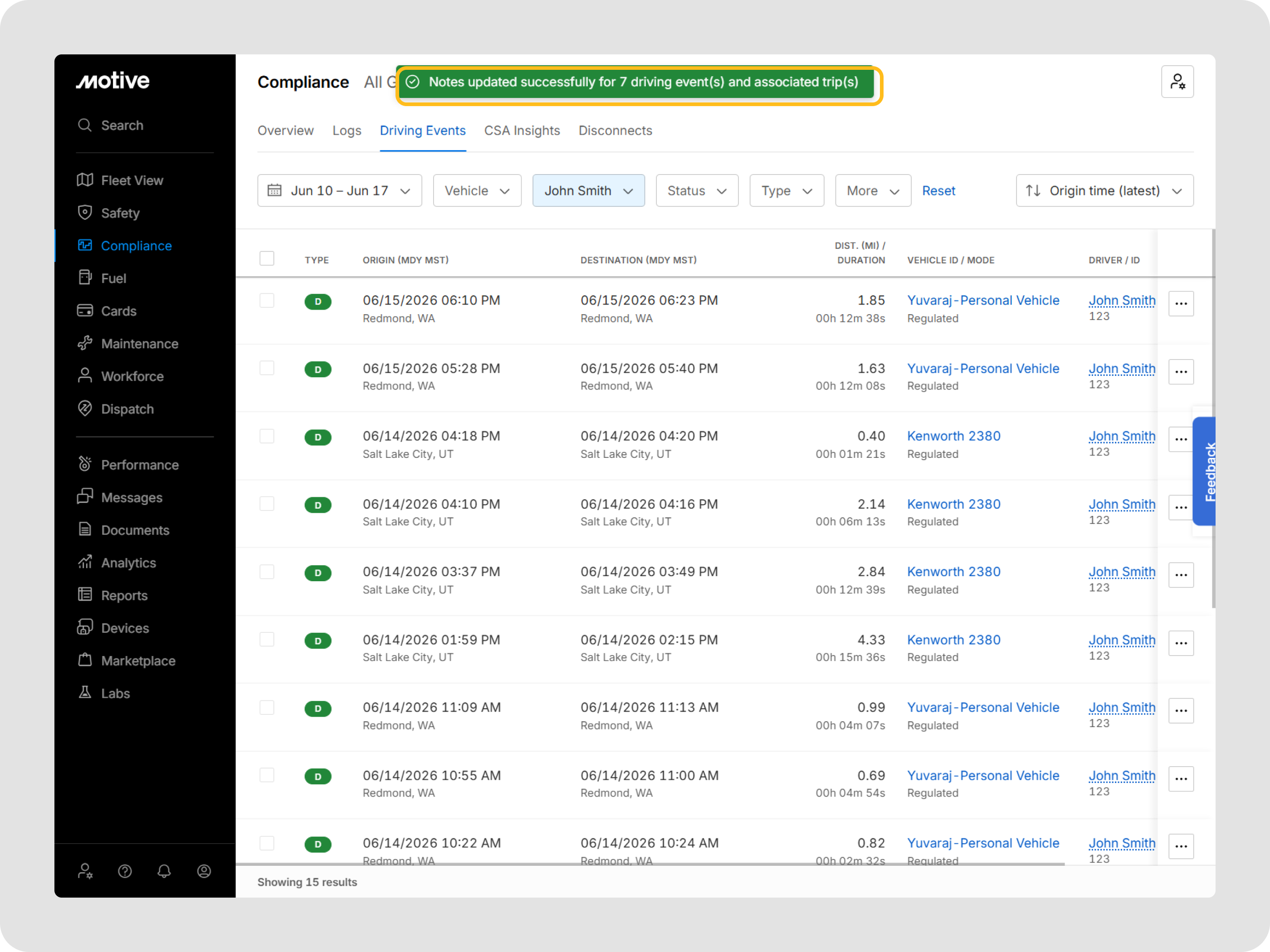Expand the John Smith driver filter

(x=588, y=190)
